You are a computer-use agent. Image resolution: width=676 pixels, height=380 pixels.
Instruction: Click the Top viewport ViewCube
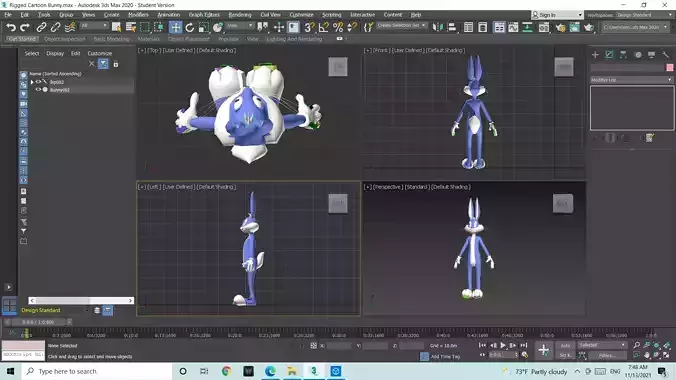(x=338, y=67)
